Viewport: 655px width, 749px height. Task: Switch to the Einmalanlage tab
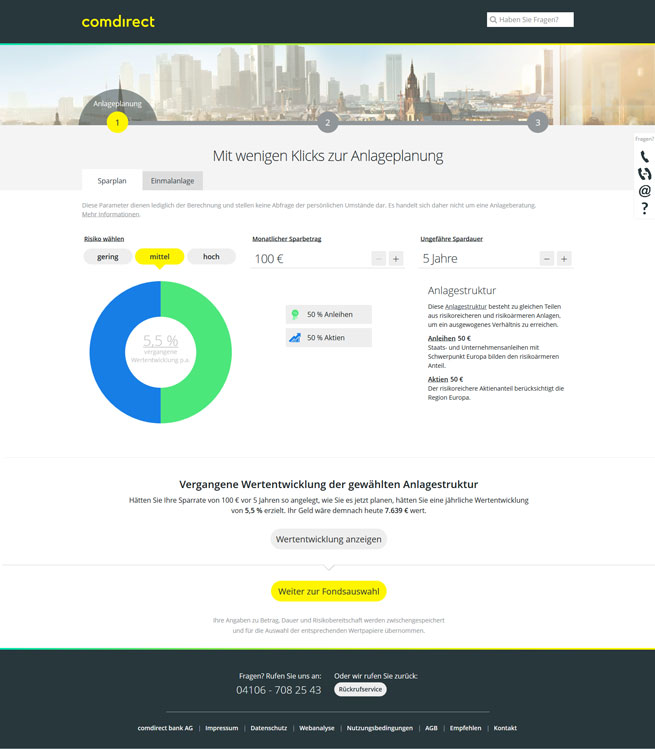coord(172,181)
